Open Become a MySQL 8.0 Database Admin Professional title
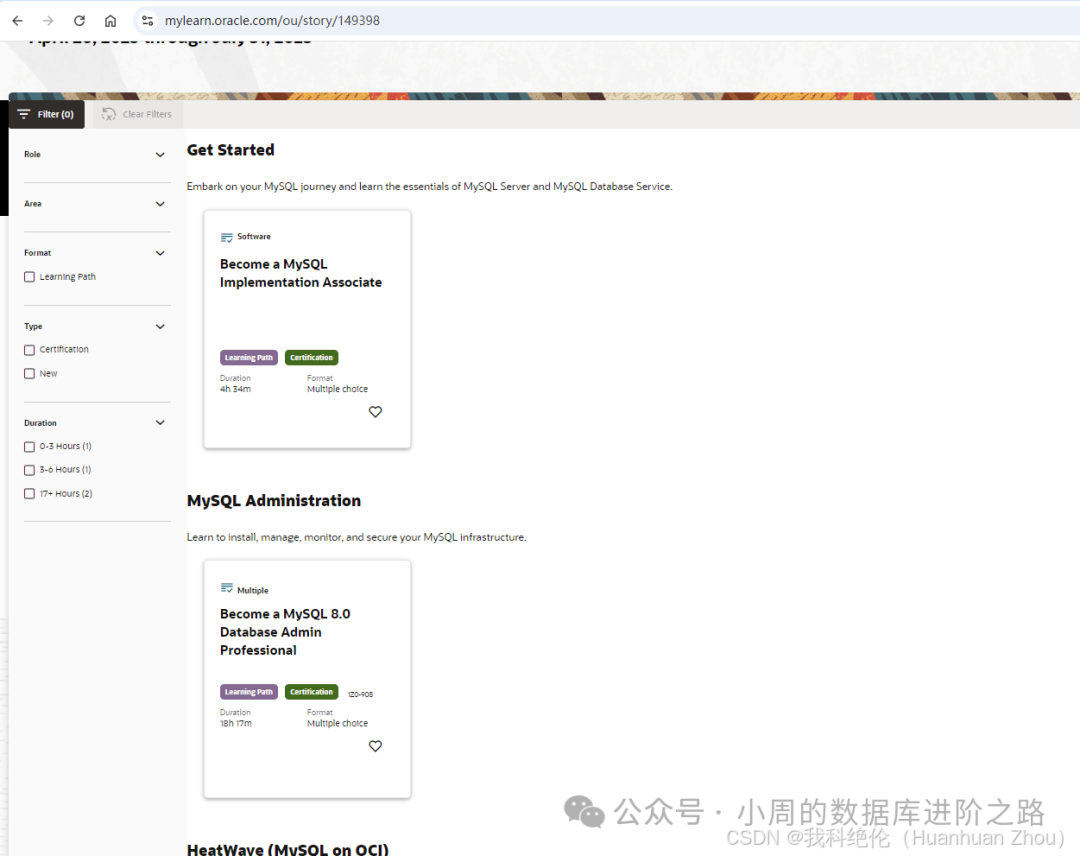 point(285,632)
